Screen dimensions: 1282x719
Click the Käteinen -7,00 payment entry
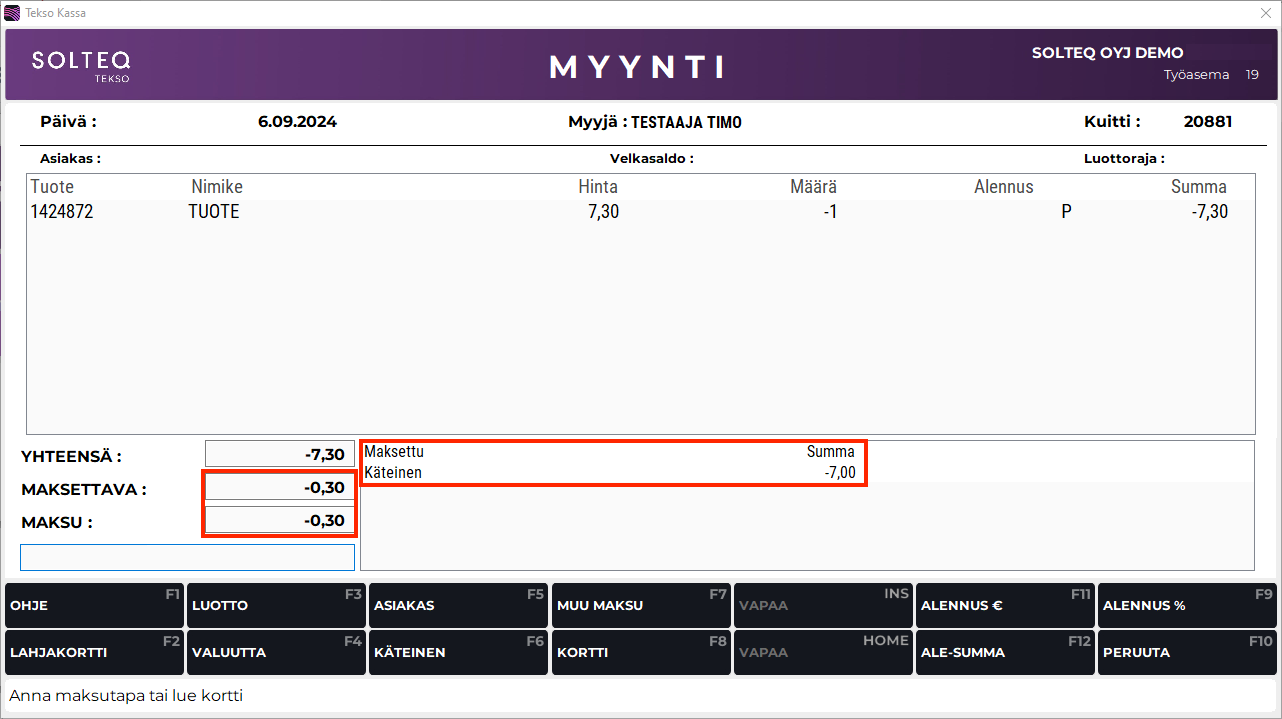pos(610,473)
